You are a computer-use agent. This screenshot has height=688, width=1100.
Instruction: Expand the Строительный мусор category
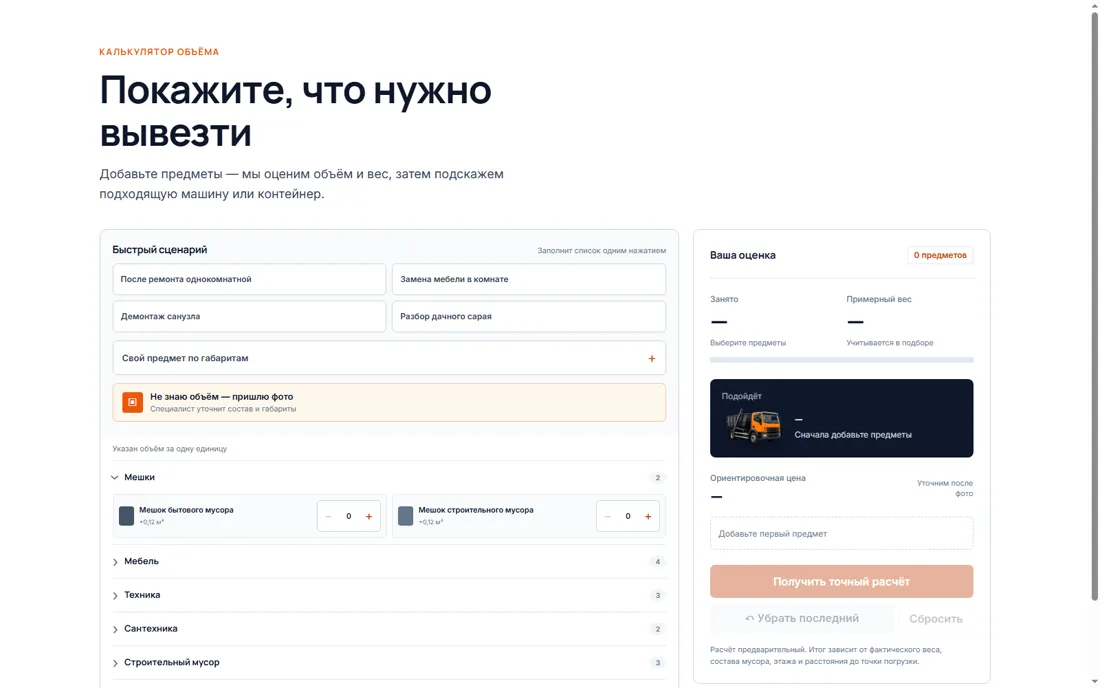tap(389, 662)
